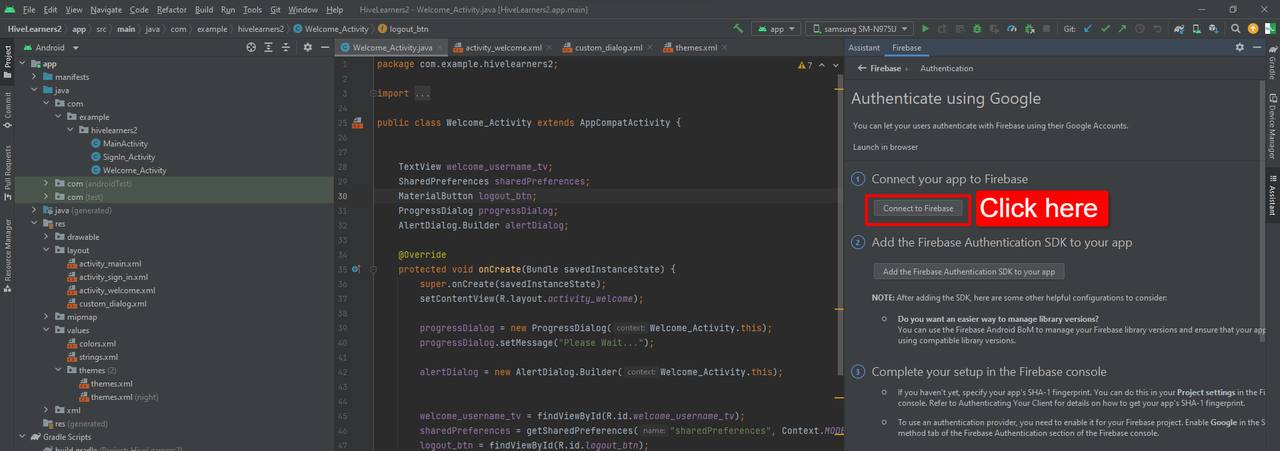Open the 'app' run configuration dropdown
This screenshot has width=1280, height=451.
coord(776,29)
